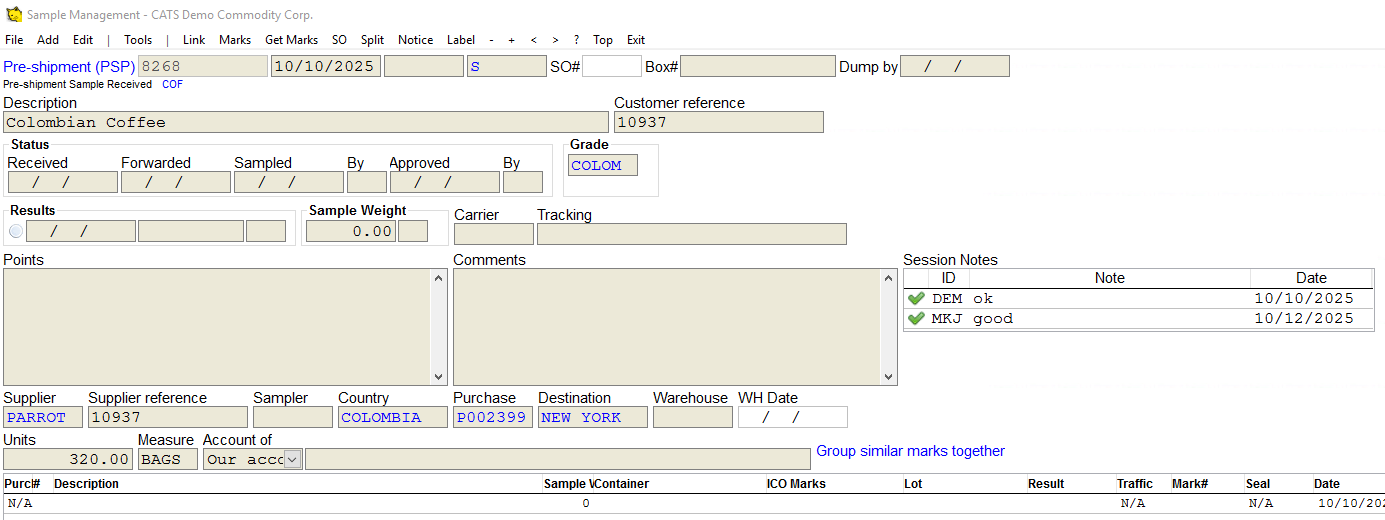Jump to Top via menu bar

tap(603, 40)
